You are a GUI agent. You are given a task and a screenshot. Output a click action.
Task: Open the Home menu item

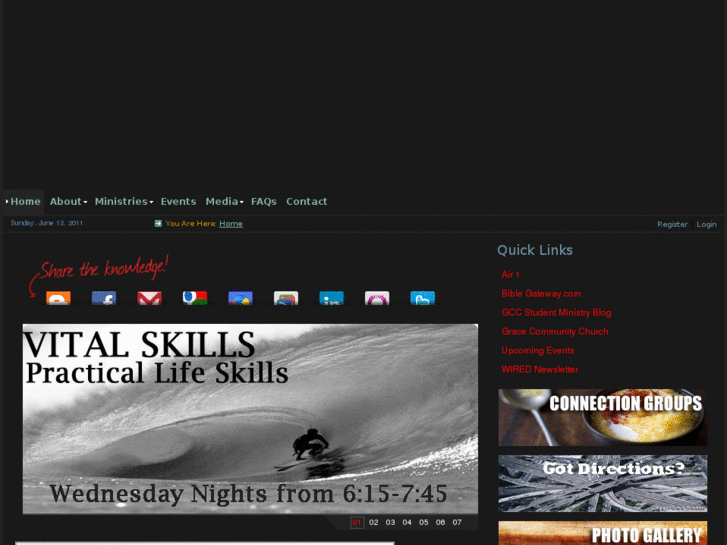[x=24, y=202]
